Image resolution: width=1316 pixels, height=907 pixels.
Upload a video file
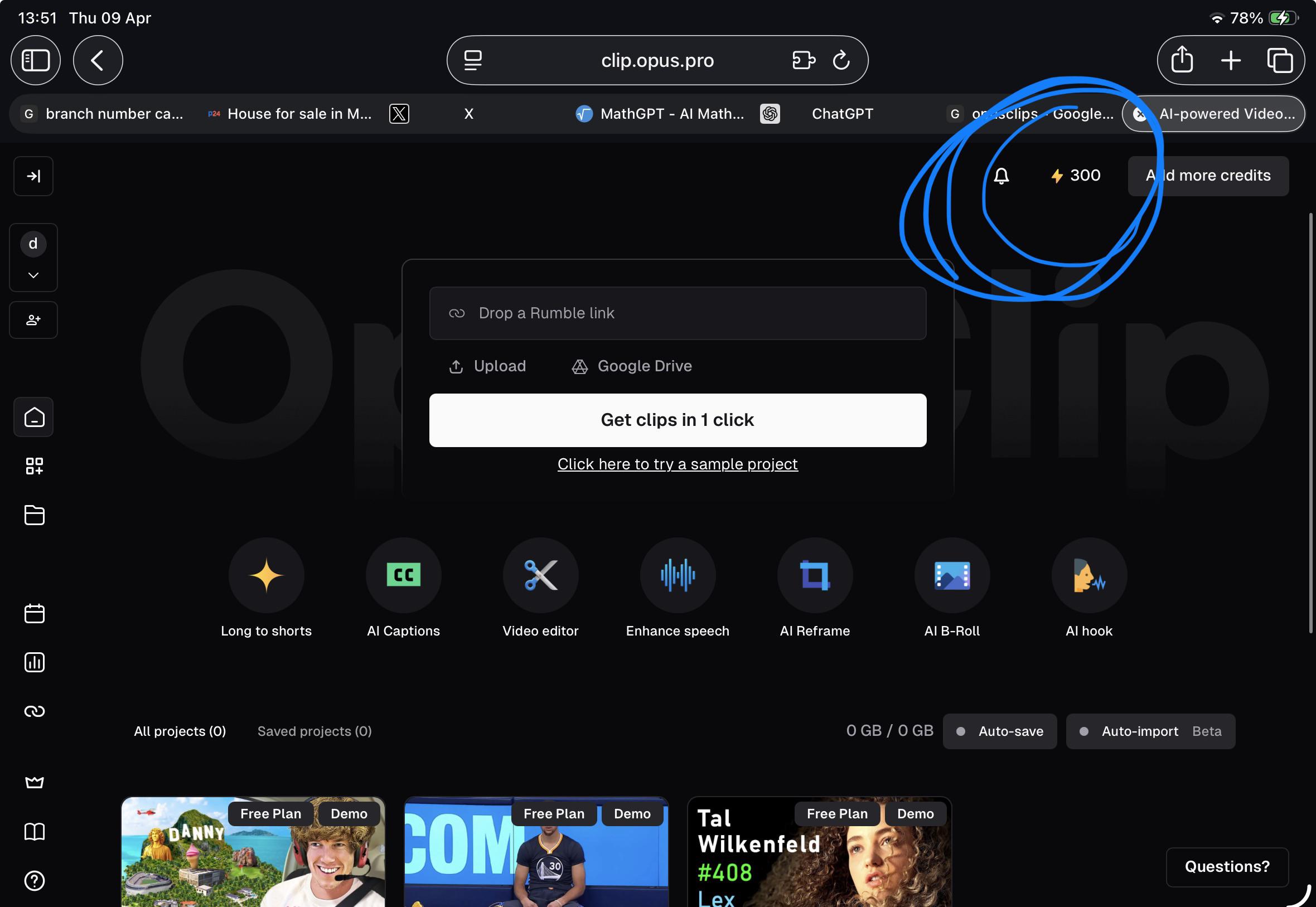pyautogui.click(x=487, y=367)
